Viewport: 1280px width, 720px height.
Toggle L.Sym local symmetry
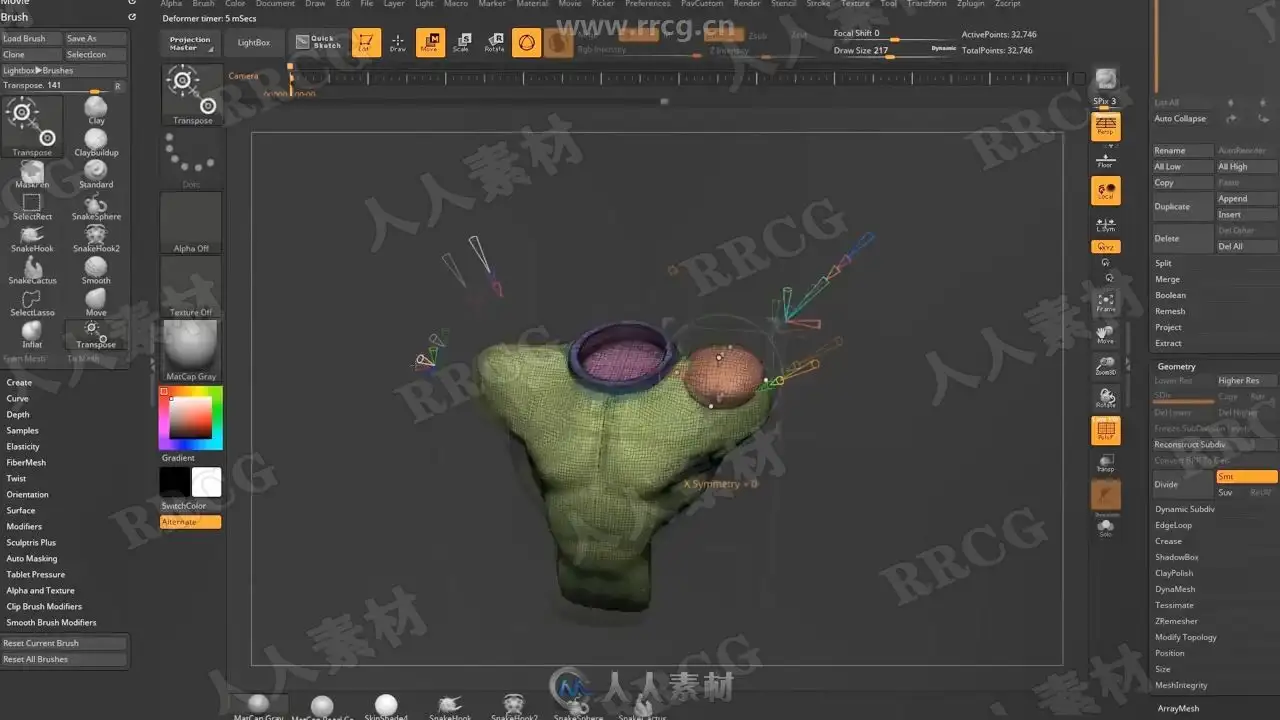pyautogui.click(x=1105, y=224)
